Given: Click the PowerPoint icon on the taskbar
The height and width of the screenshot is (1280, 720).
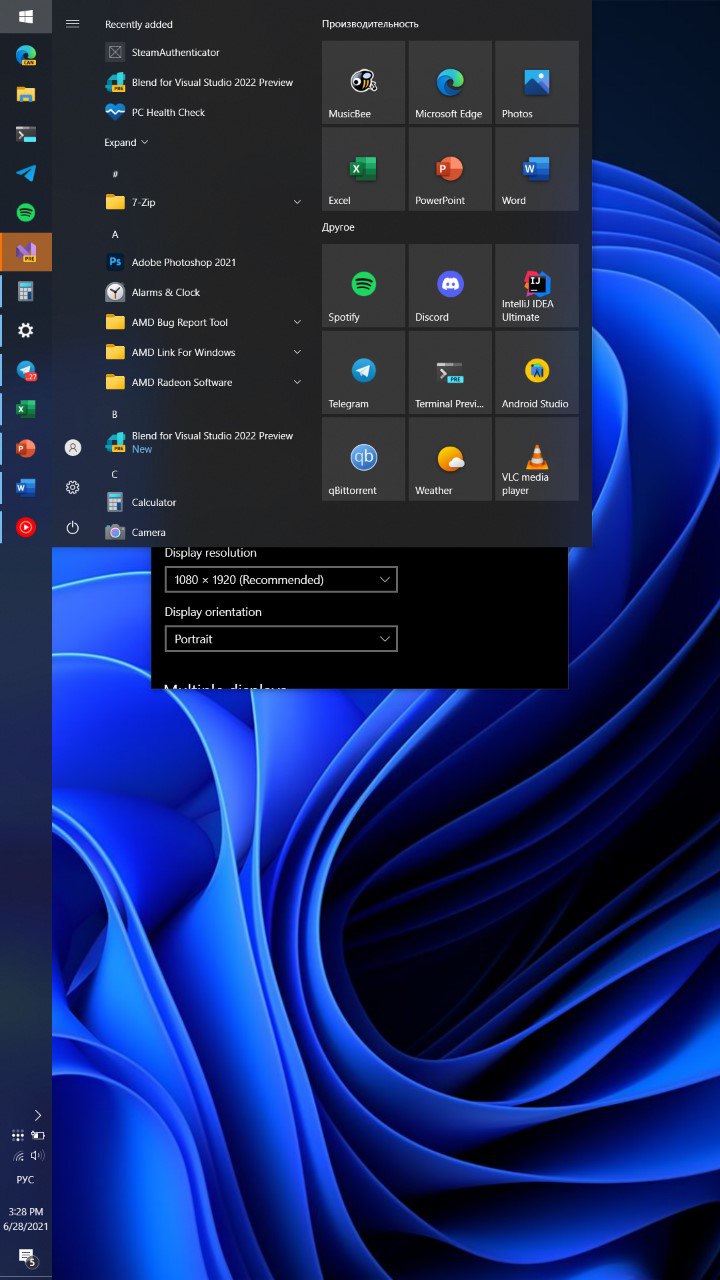Looking at the screenshot, I should (26, 448).
